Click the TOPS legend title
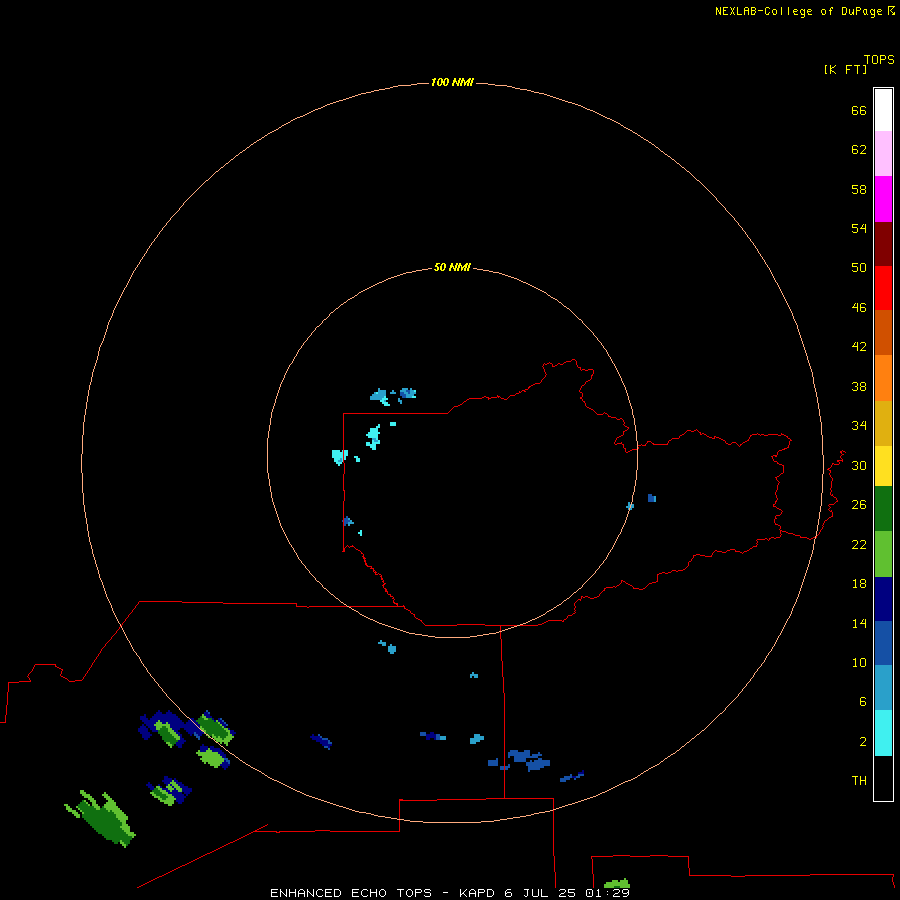The height and width of the screenshot is (900, 900). click(x=879, y=60)
